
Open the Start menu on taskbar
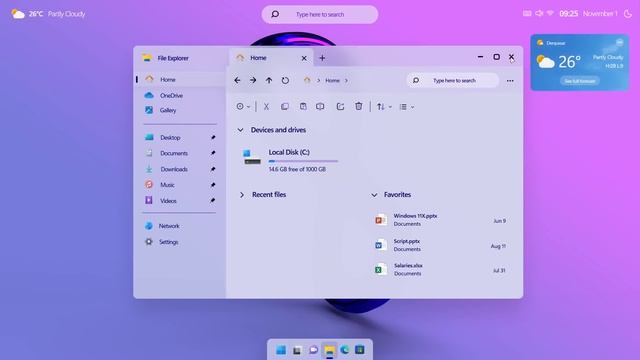(281, 350)
